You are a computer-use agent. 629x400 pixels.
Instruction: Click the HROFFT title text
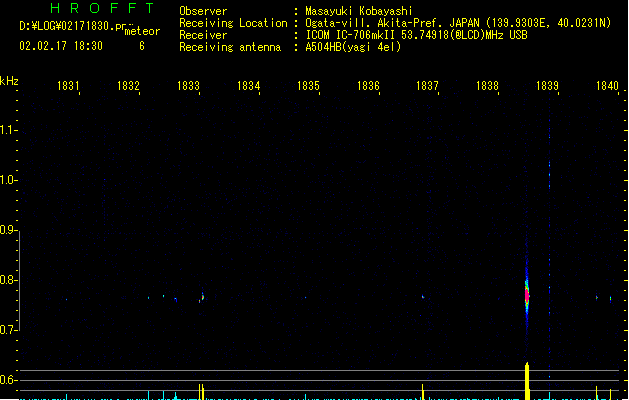102,8
